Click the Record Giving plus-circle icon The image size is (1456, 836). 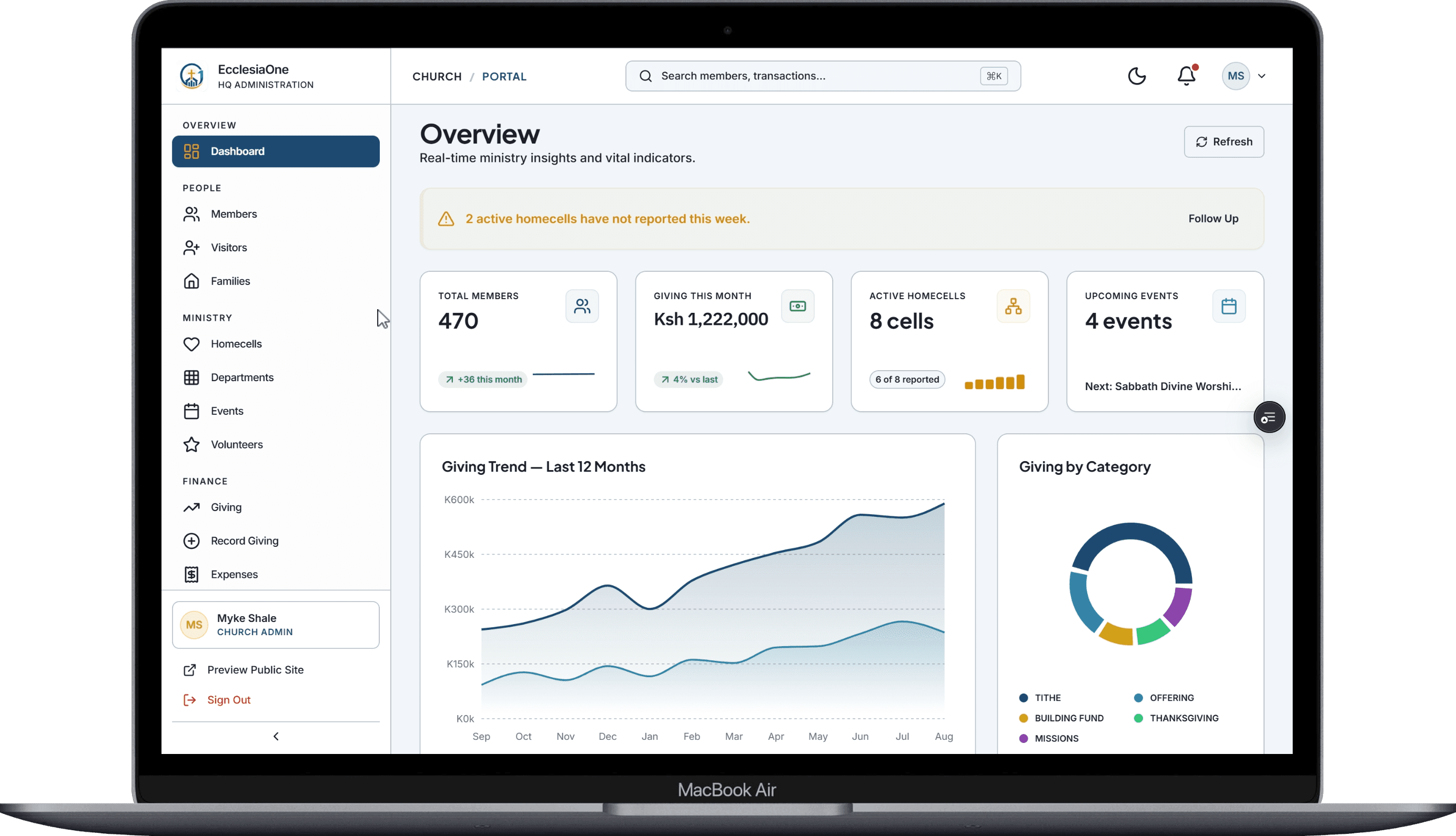[191, 541]
